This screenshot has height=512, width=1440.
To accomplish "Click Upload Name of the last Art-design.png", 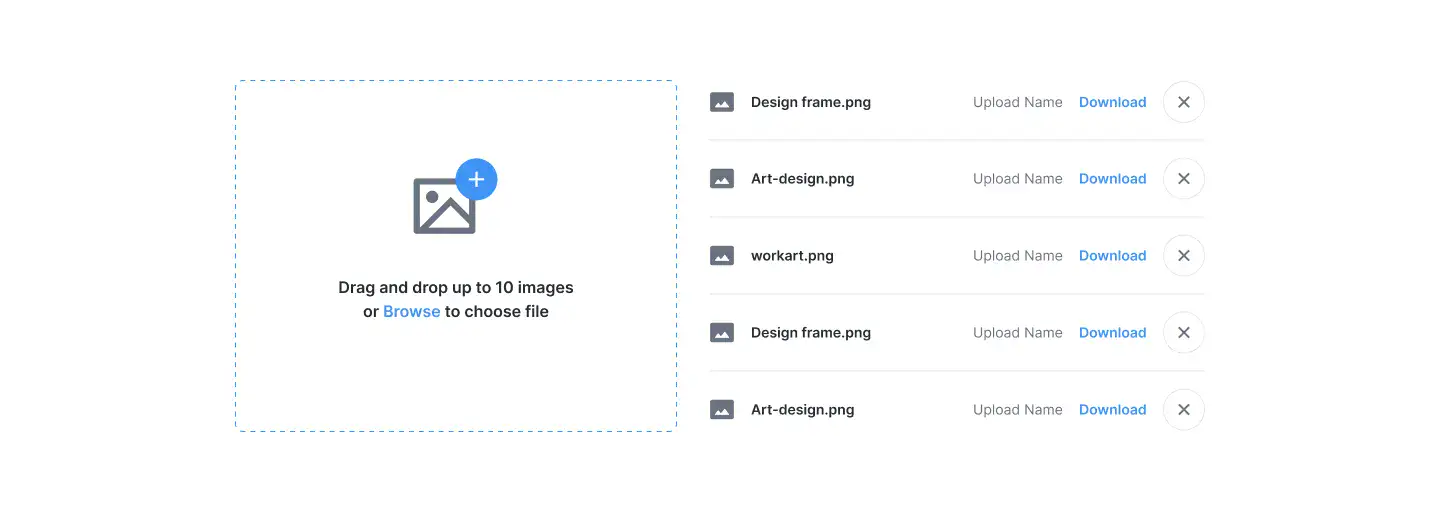I will (1018, 410).
